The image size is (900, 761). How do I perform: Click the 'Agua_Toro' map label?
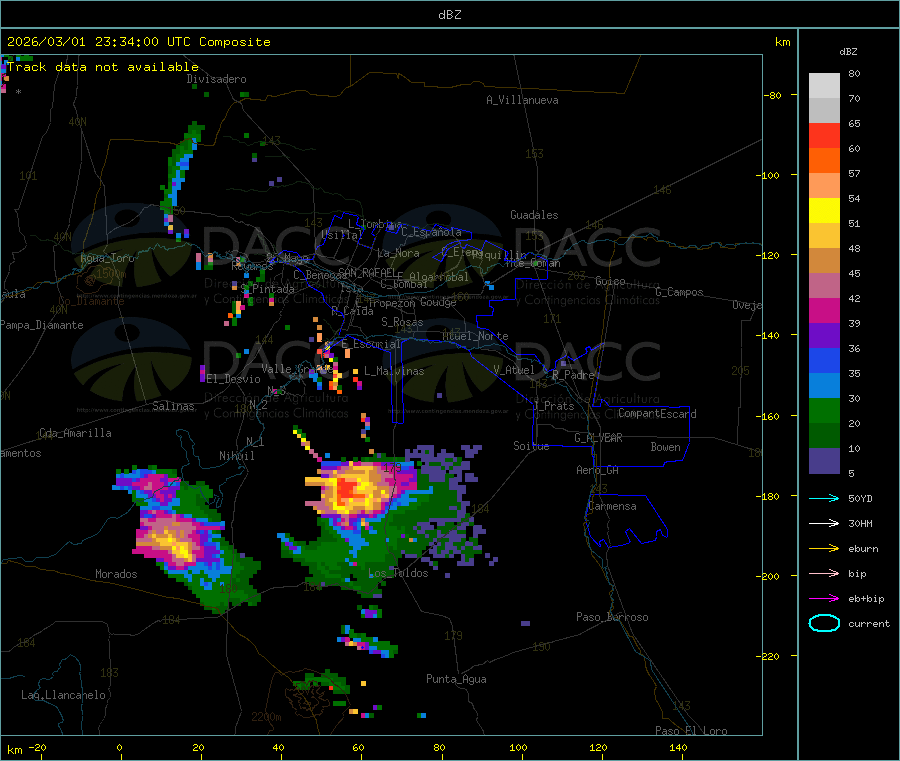(107, 258)
